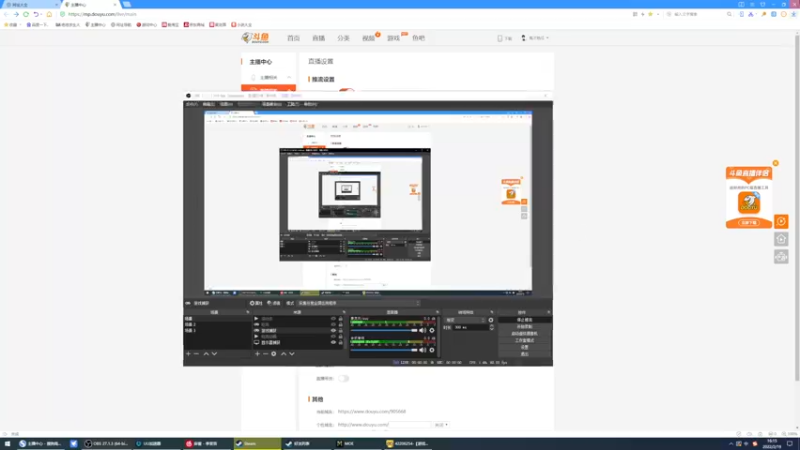This screenshot has height=450, width=800.
Task: Open the scene transition type dropdown
Action: coord(465,320)
